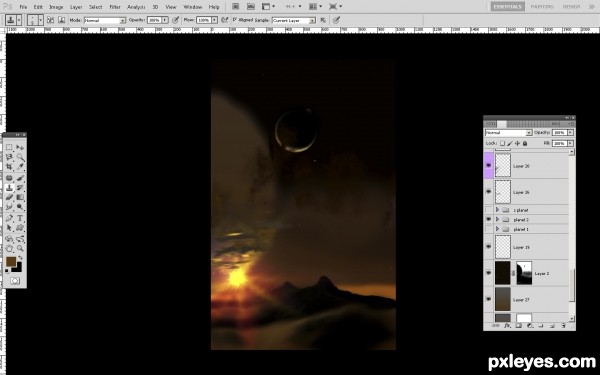Hide Layer 26 using its eye icon

pyautogui.click(x=489, y=192)
